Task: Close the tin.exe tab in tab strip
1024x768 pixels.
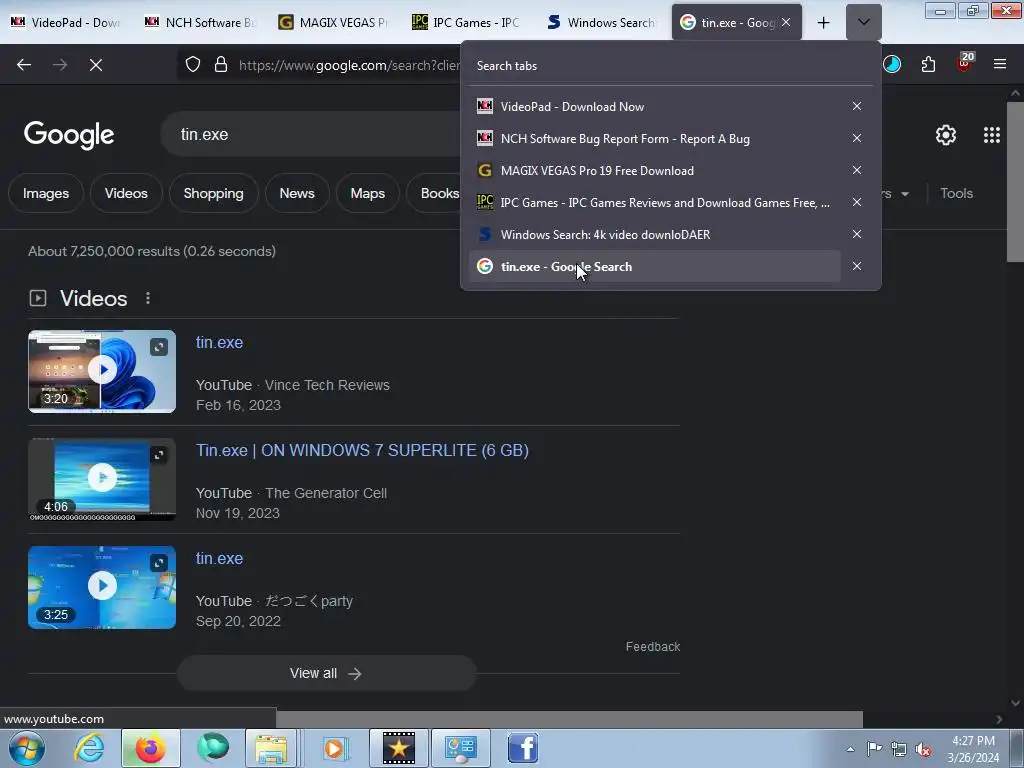Action: [786, 22]
